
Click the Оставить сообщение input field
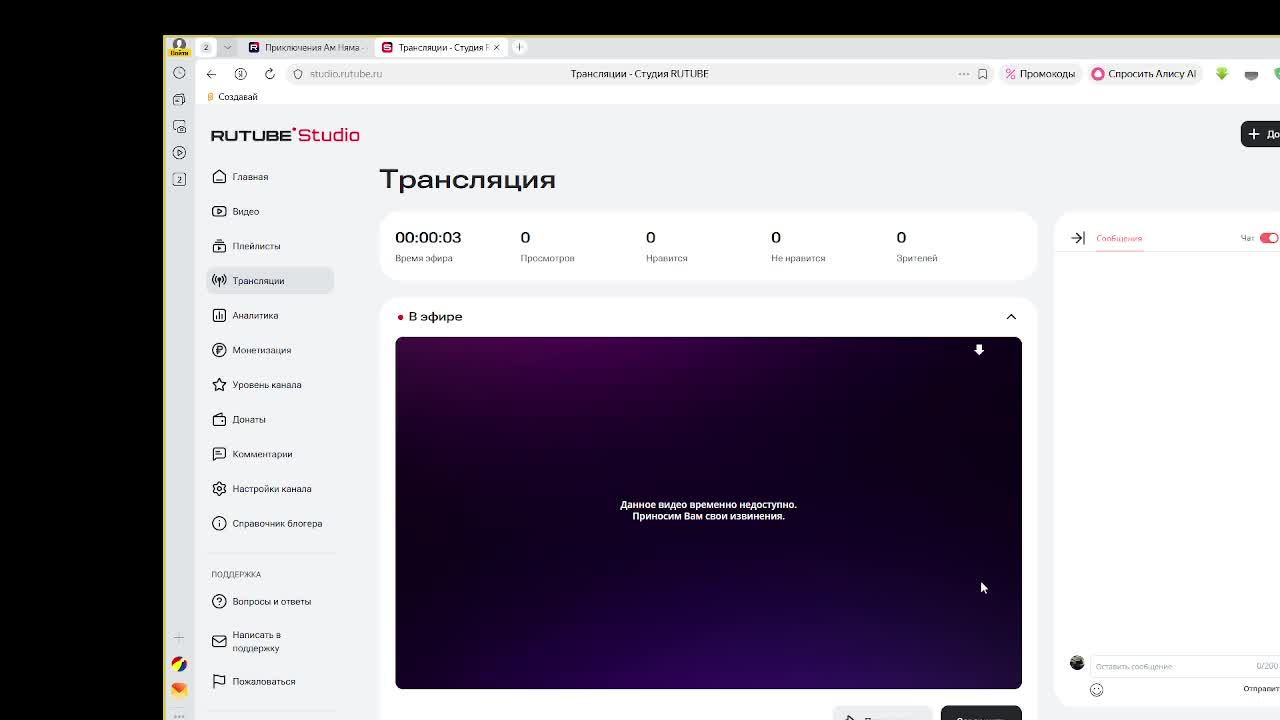1170,666
